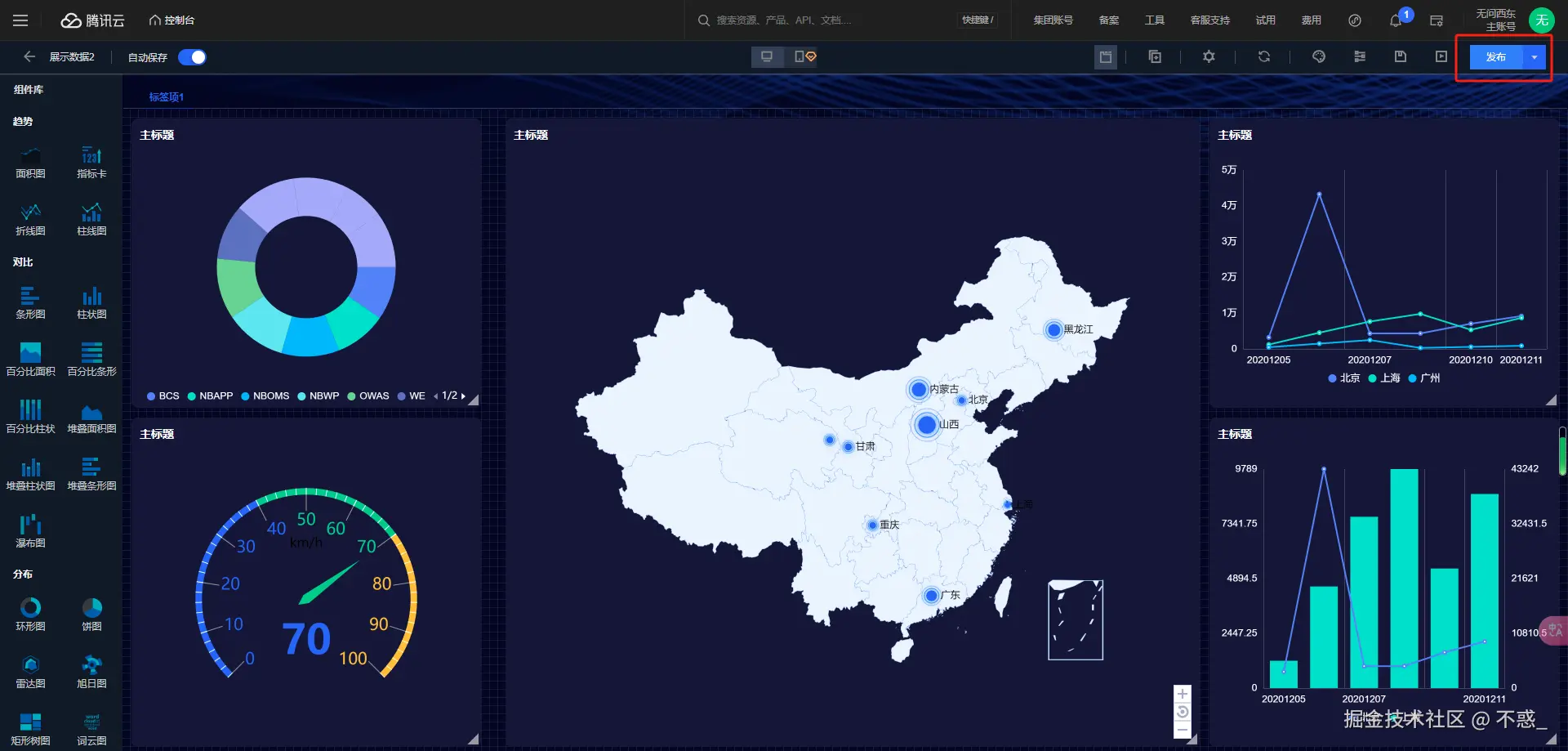Toggle the component panel icon in toolbar
This screenshot has height=751, width=1568.
click(x=1106, y=56)
